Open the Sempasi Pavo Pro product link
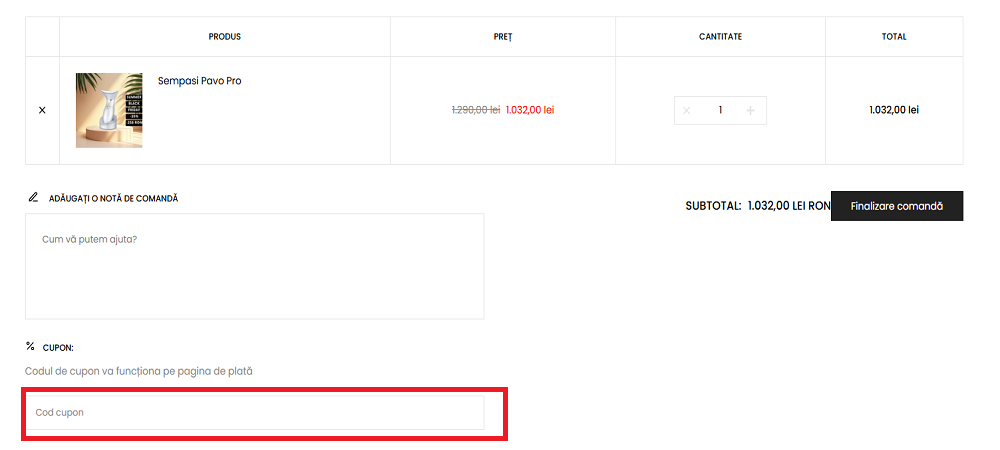1000x450 pixels. coord(199,81)
